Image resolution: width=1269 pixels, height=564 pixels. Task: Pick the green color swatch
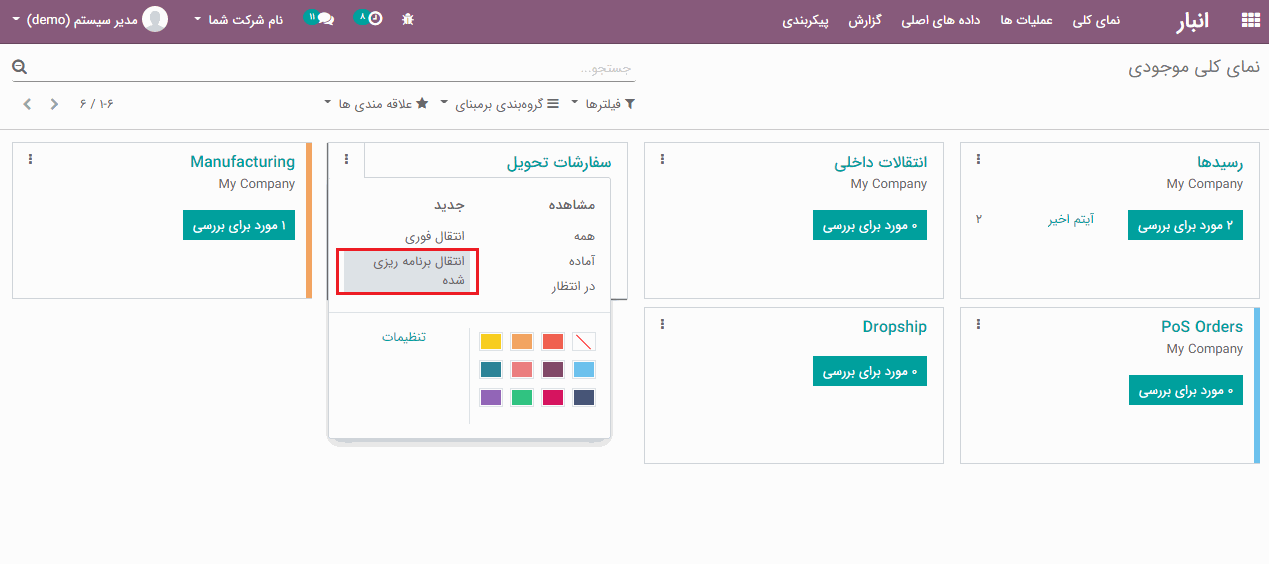tap(522, 397)
